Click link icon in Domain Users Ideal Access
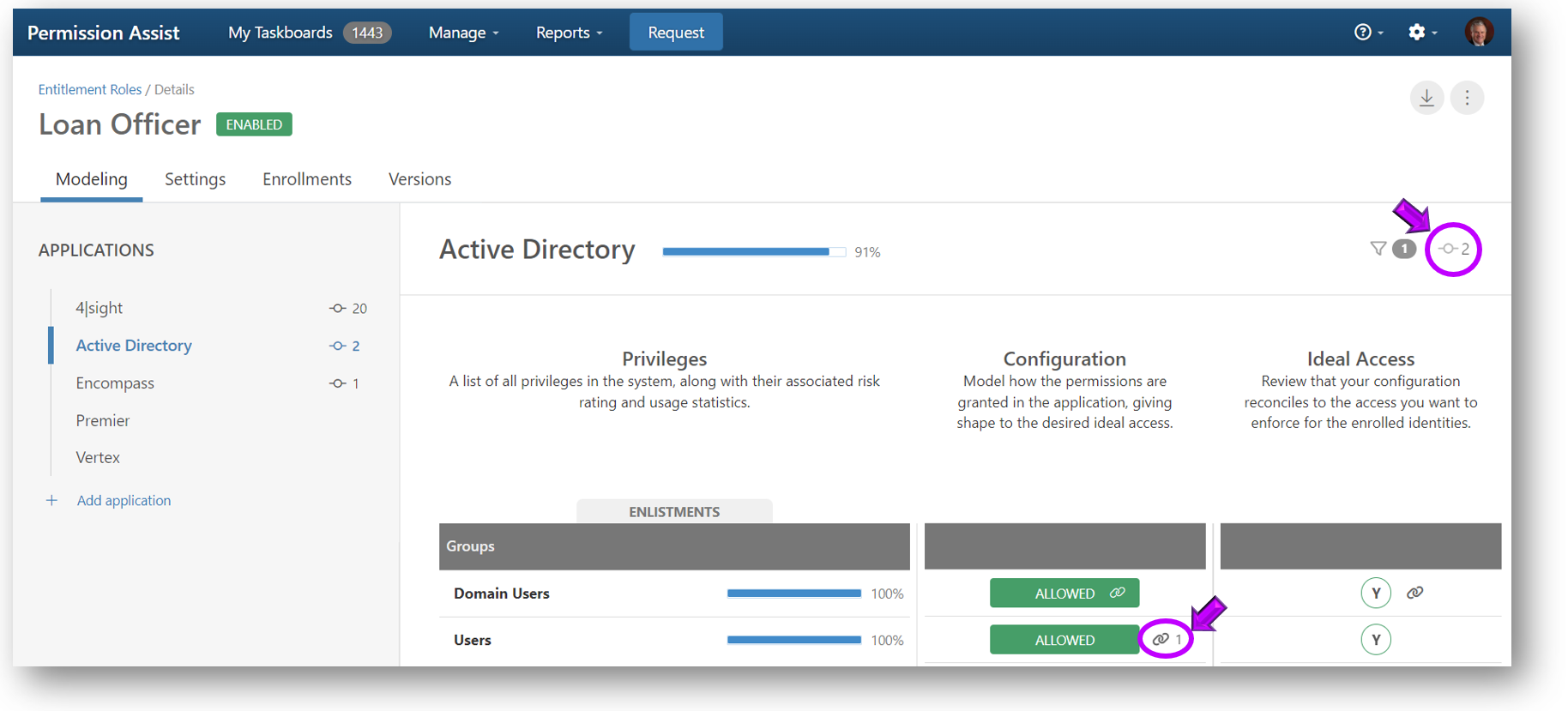The width and height of the screenshot is (1568, 711). coord(1414,593)
